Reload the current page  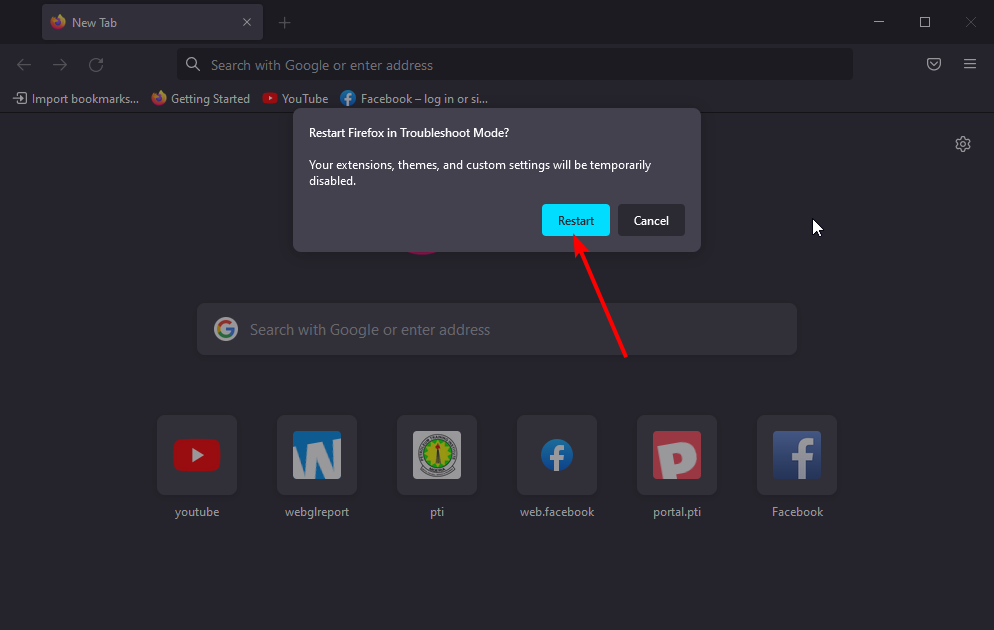(95, 64)
